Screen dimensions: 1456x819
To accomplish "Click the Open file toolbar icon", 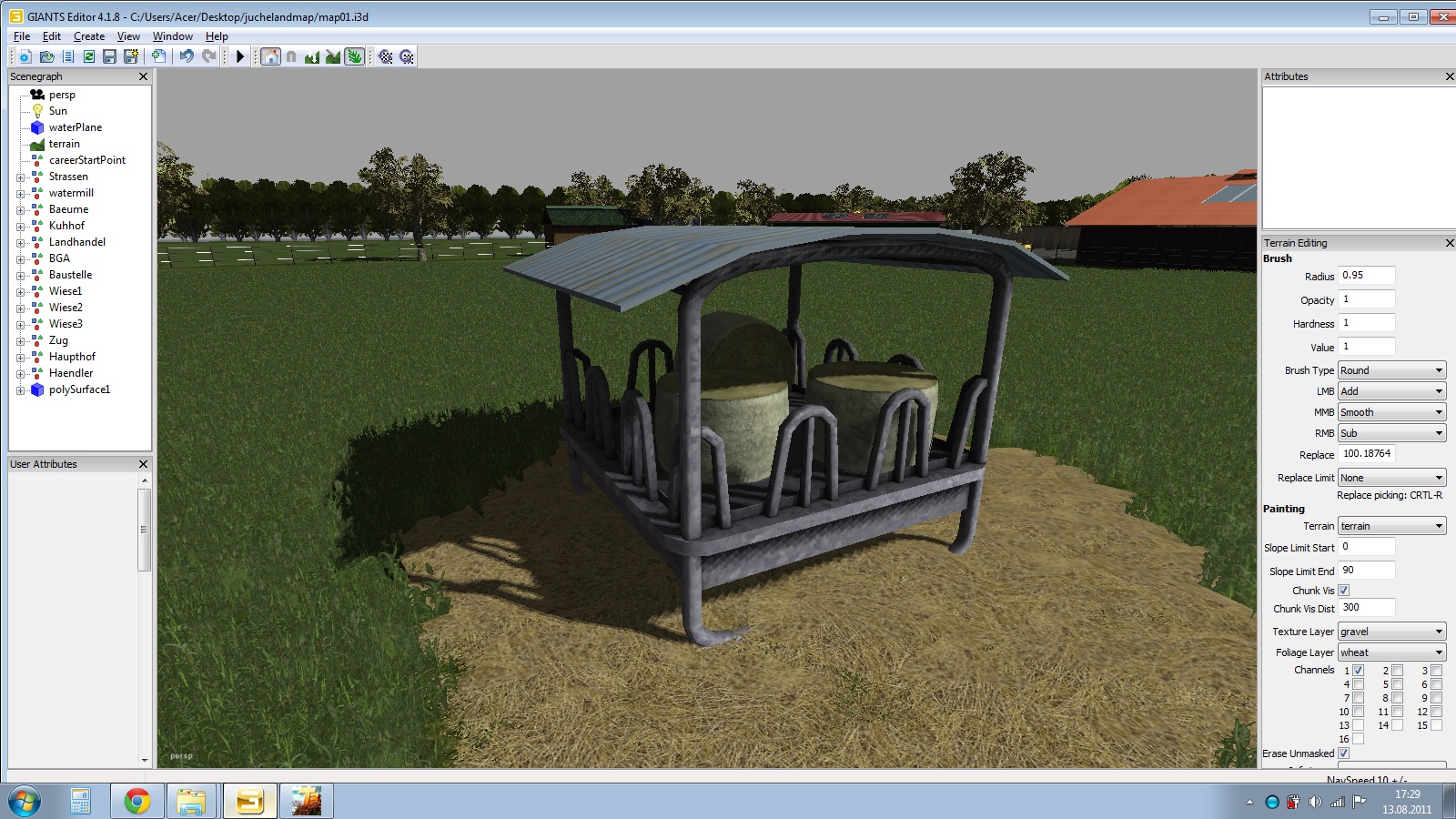I will [46, 56].
